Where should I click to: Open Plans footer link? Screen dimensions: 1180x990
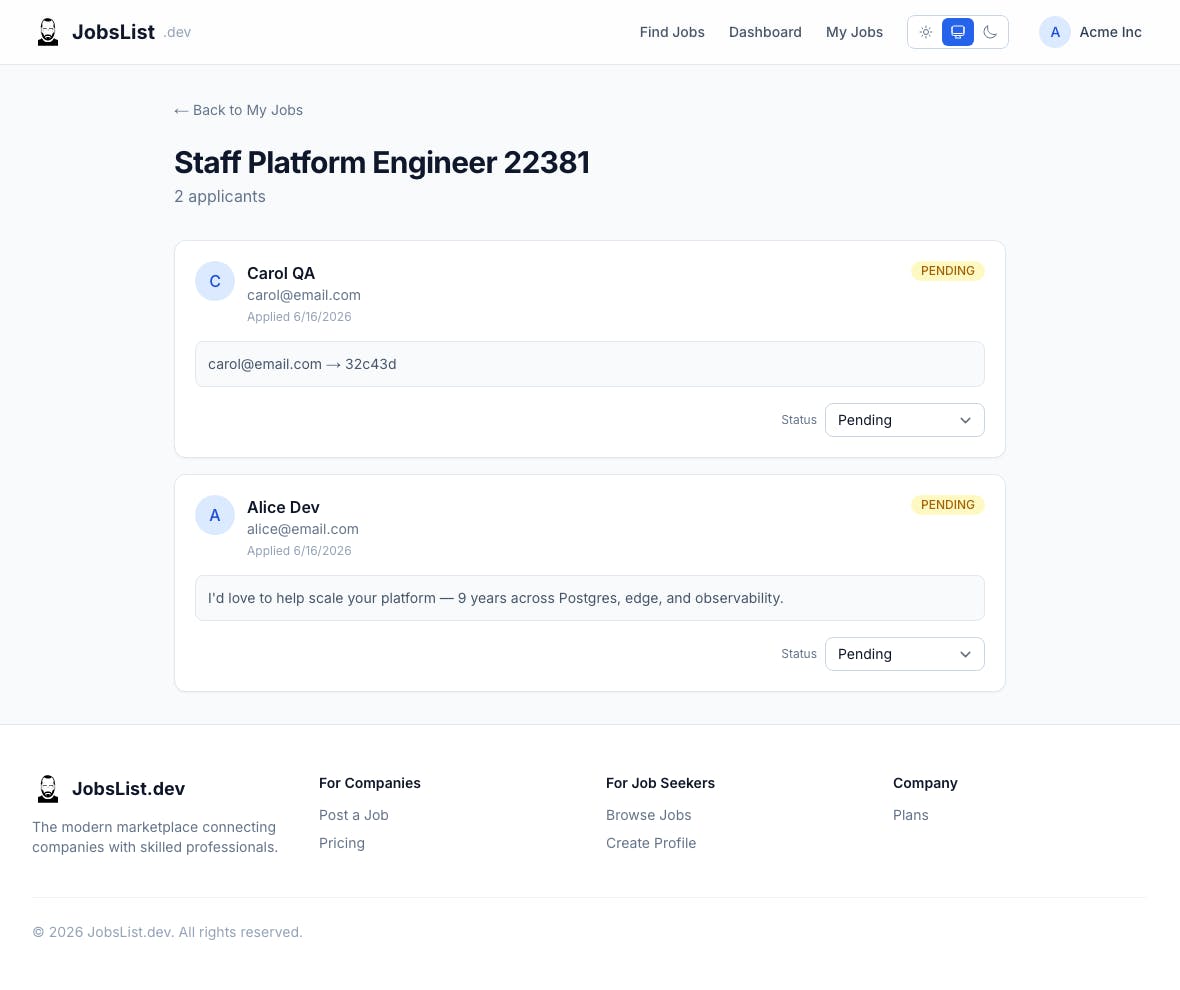tap(911, 815)
